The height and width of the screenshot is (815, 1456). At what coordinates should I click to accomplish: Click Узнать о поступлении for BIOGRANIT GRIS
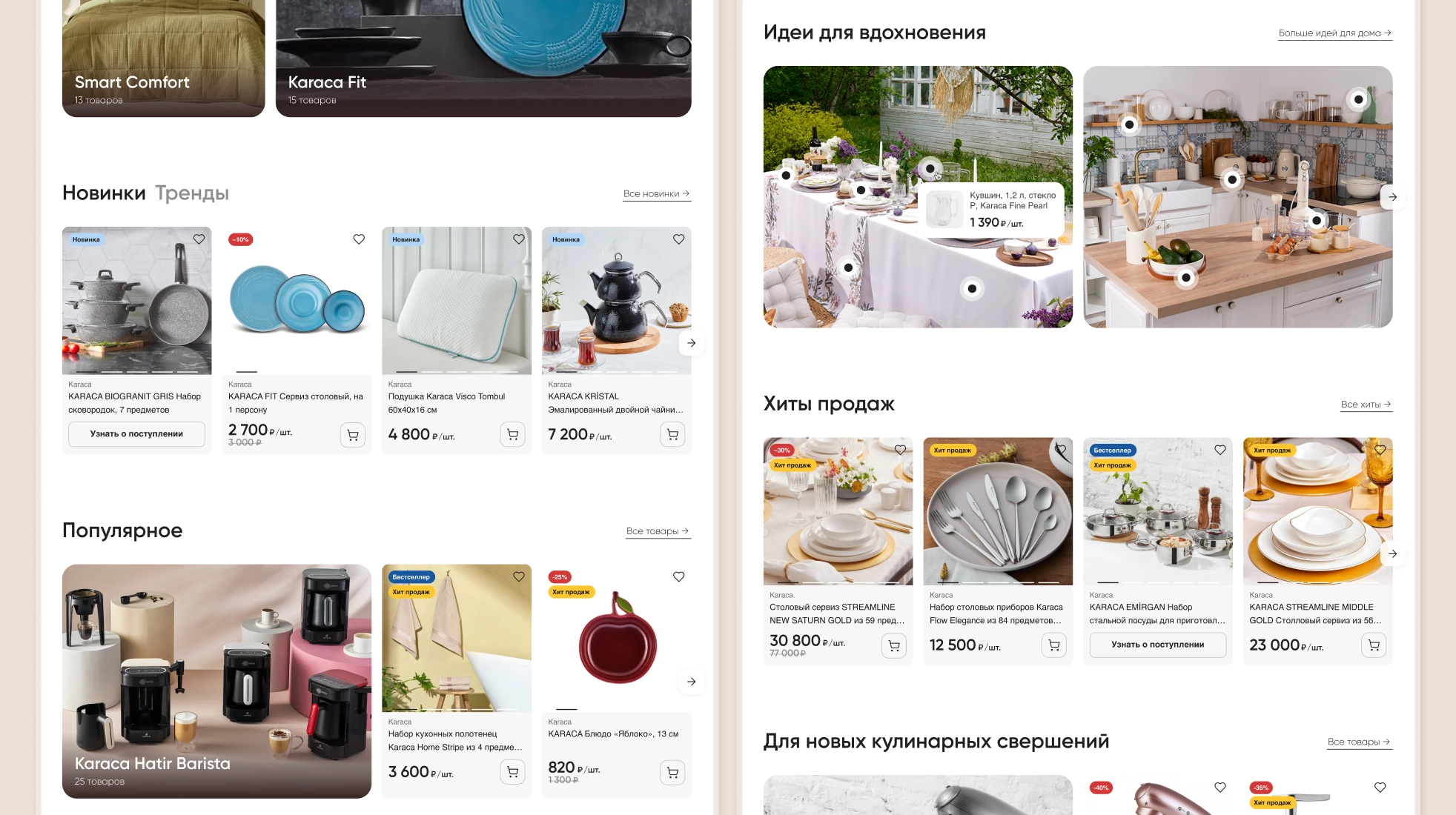tap(136, 434)
